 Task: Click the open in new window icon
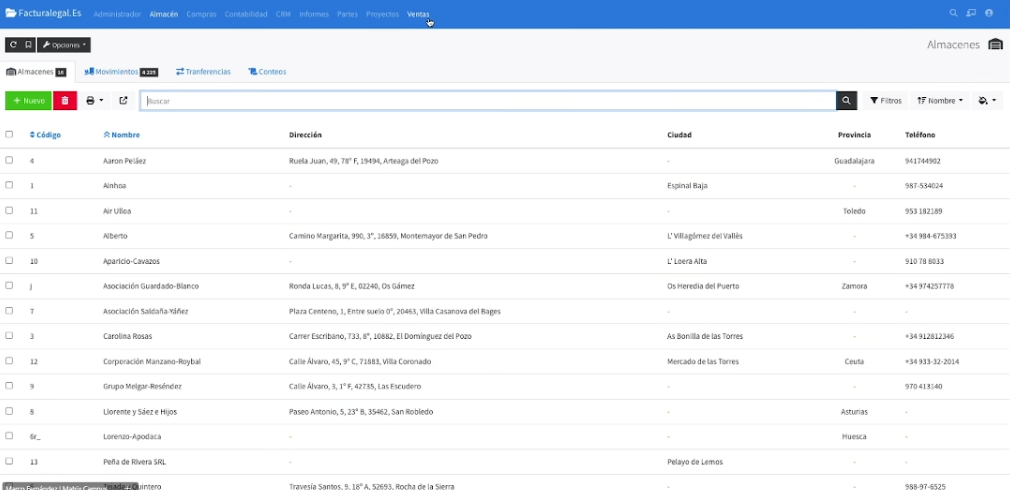[123, 101]
